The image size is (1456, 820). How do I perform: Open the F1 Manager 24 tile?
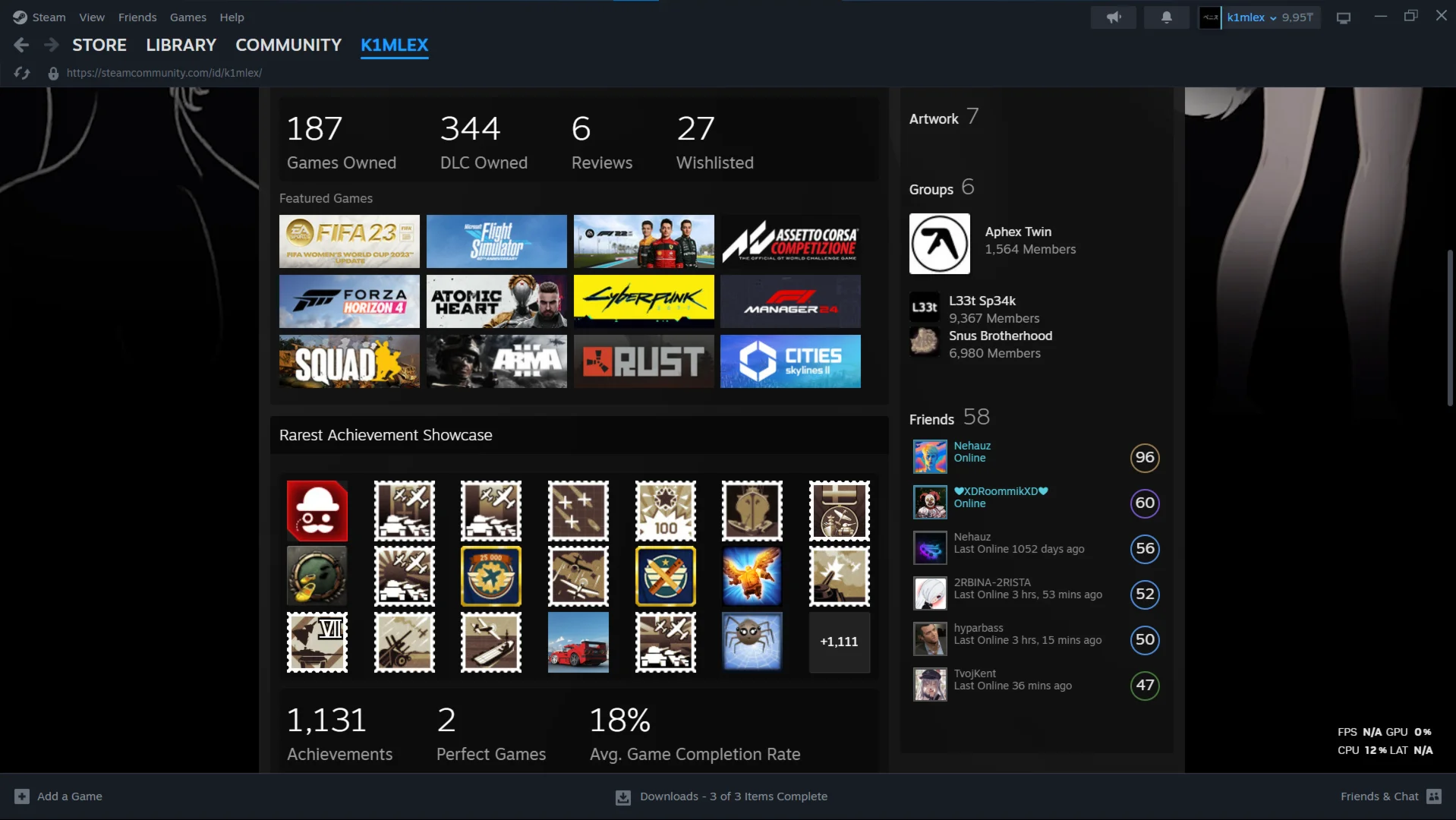point(790,301)
